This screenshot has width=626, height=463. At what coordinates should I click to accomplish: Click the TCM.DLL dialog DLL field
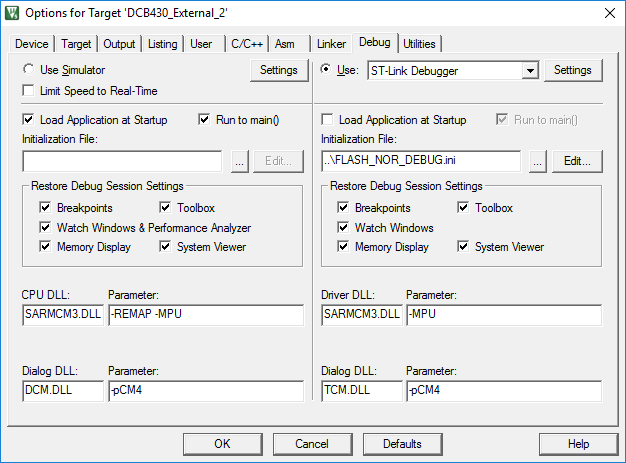pos(362,391)
